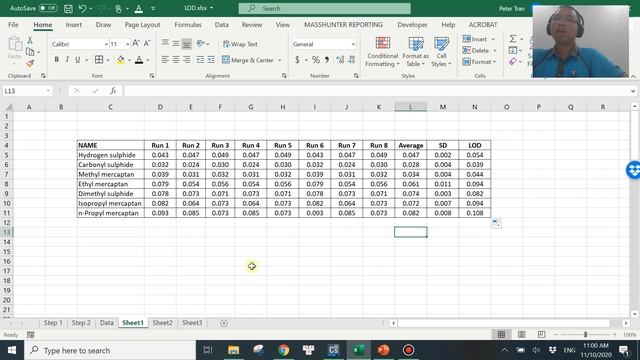Open the Formulas ribbon tab
640x360 pixels.
[188, 24]
